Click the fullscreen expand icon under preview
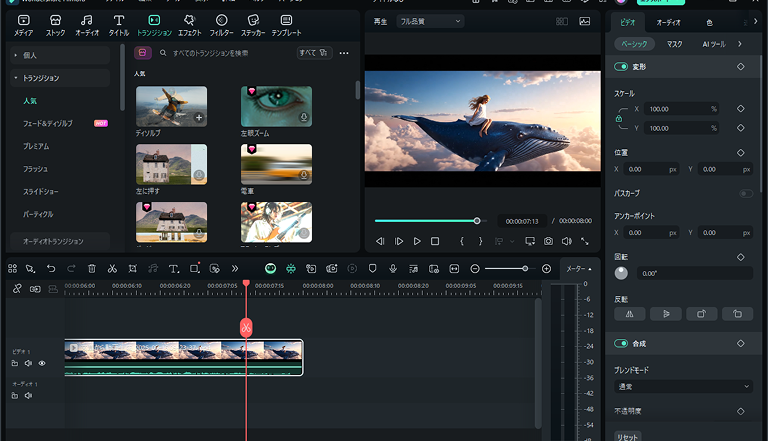 point(585,241)
